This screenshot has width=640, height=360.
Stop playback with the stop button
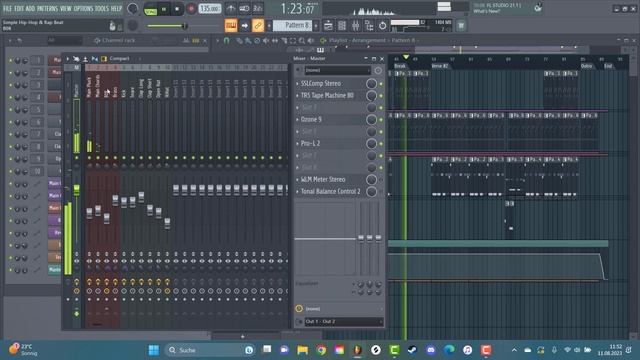pos(177,9)
